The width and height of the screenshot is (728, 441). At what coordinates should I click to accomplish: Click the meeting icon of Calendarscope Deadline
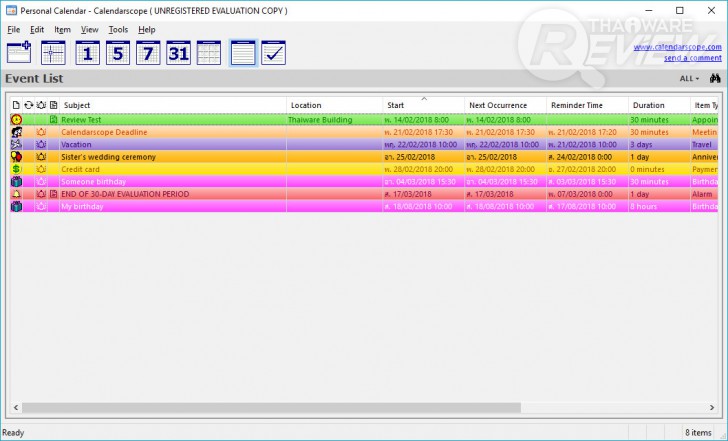(16, 132)
